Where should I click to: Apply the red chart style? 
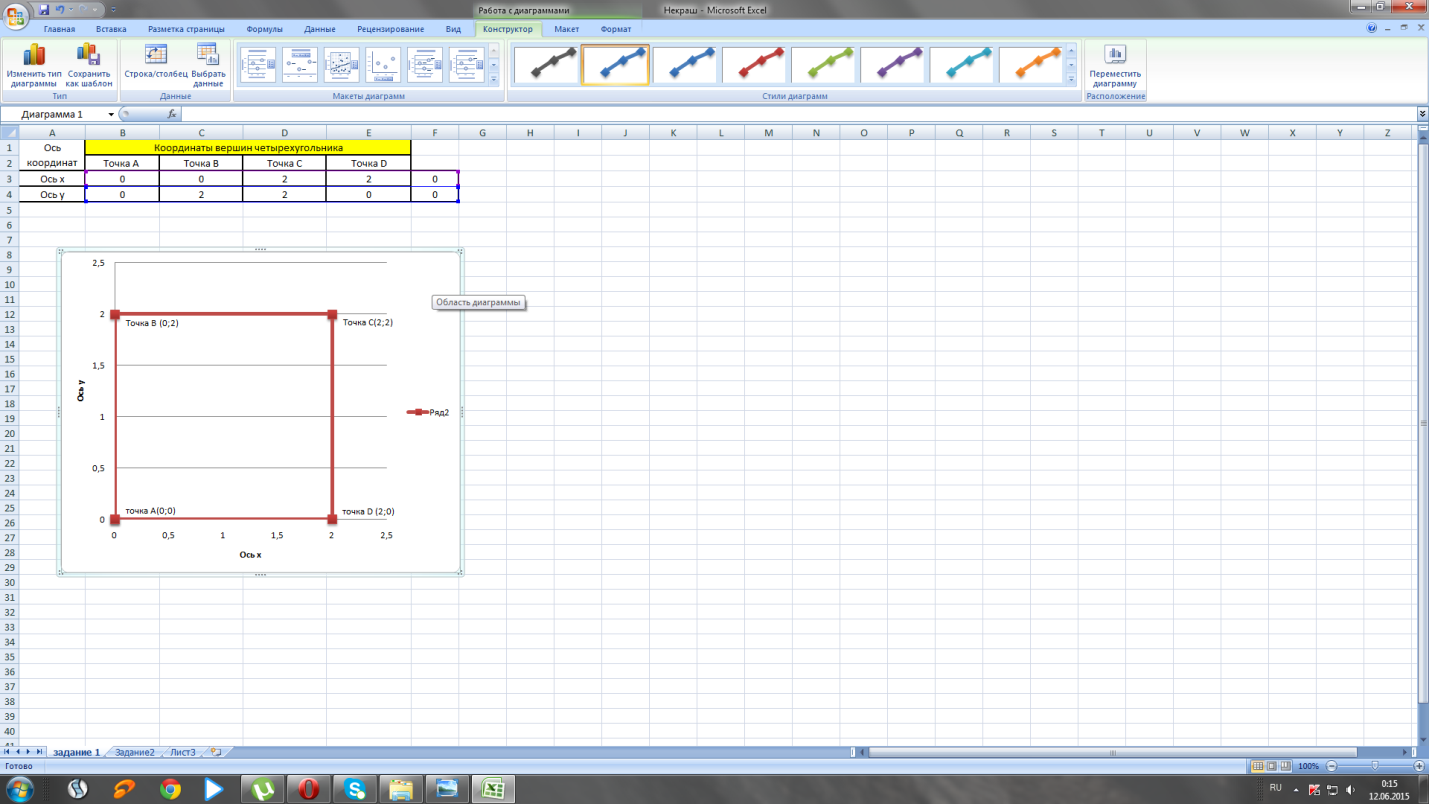[x=754, y=65]
